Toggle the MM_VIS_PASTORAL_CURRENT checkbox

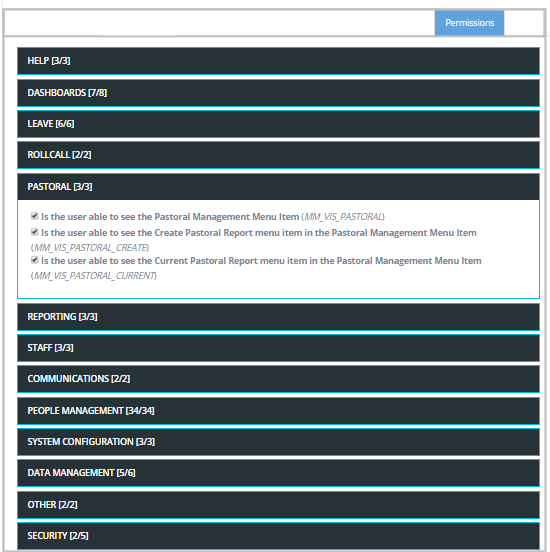point(35,260)
